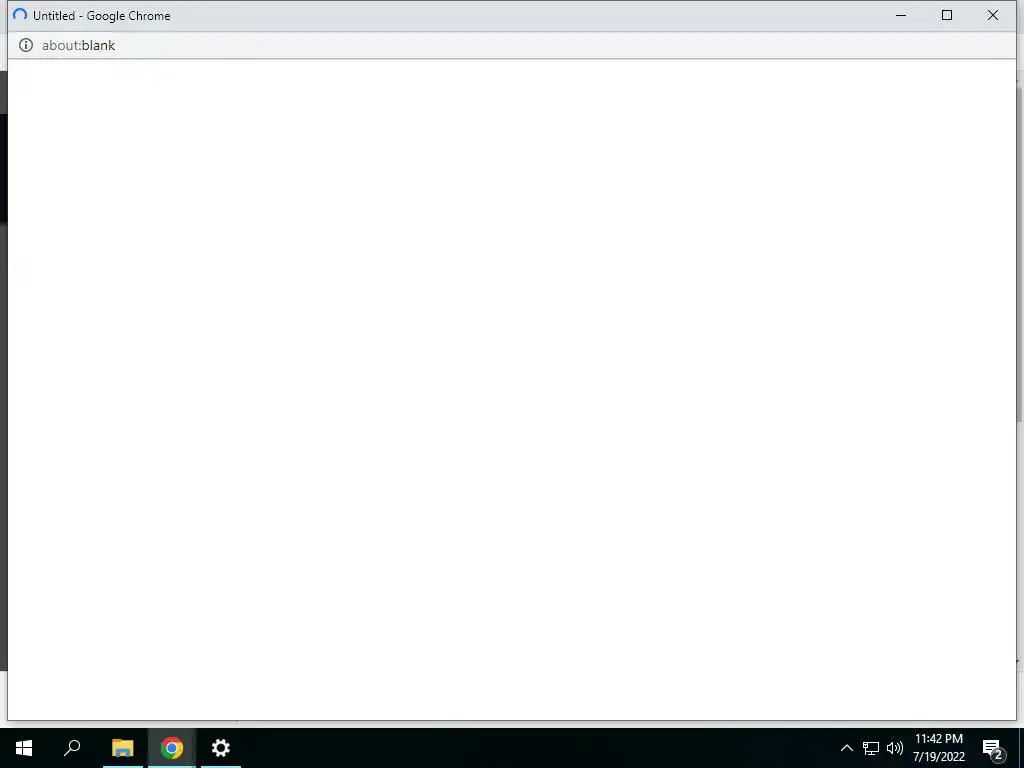Show hidden system tray icons
1024x768 pixels.
click(x=846, y=748)
